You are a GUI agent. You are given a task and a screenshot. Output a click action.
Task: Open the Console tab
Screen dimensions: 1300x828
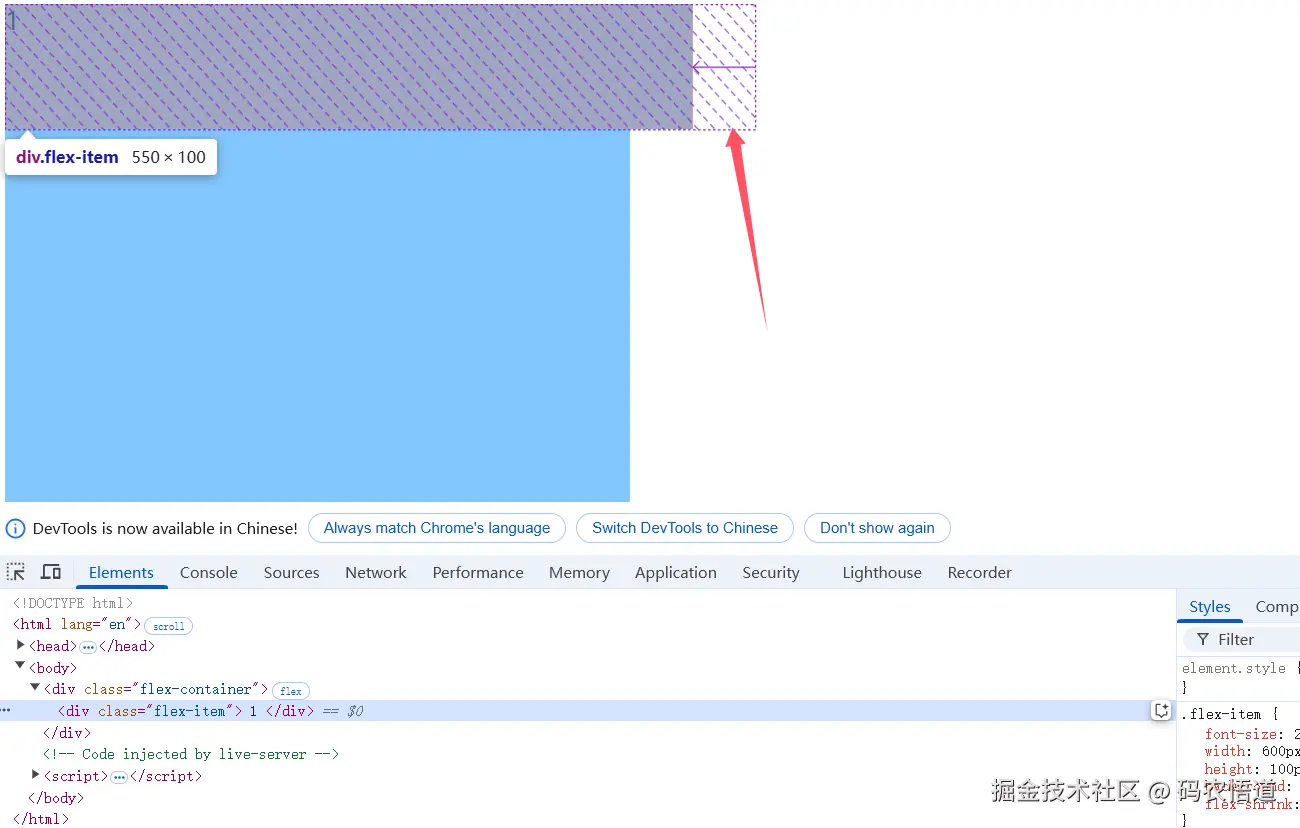coord(209,573)
